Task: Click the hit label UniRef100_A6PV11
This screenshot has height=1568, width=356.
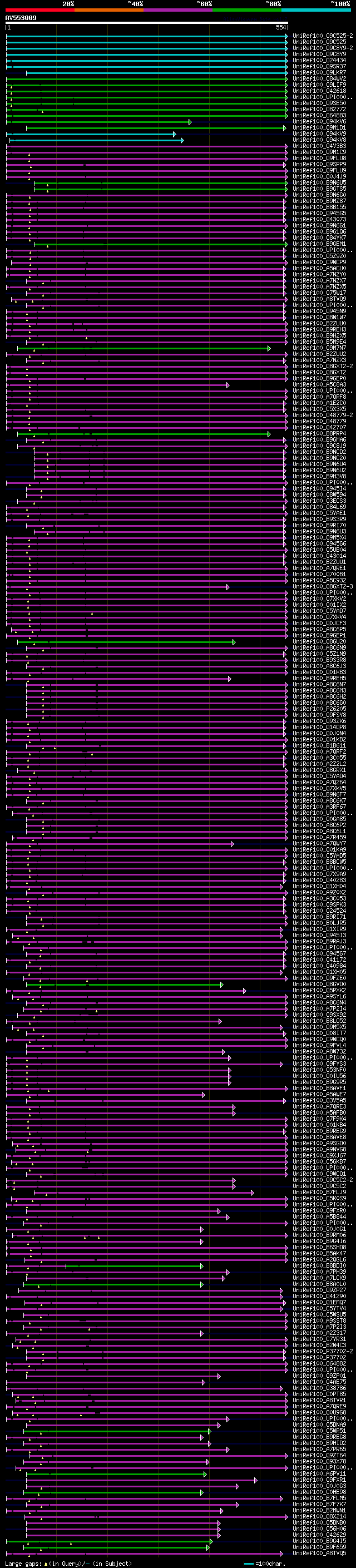Action: tap(319, 1473)
